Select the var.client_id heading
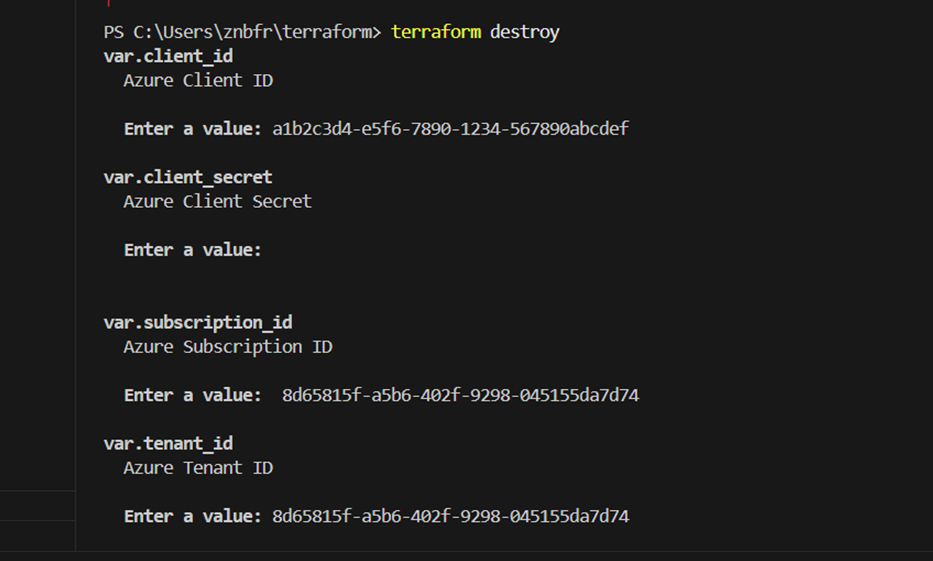This screenshot has height=561, width=933. [x=168, y=56]
